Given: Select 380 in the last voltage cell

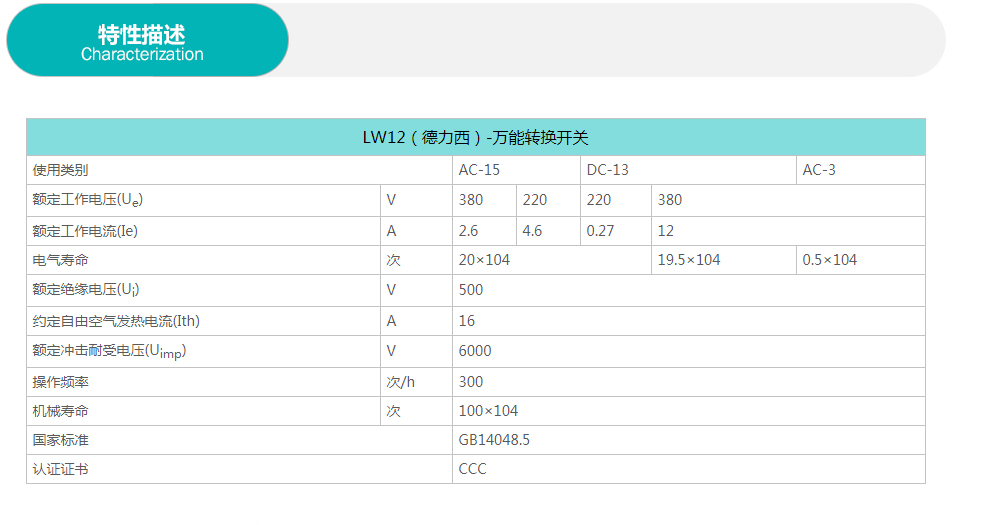Looking at the screenshot, I should point(670,200).
